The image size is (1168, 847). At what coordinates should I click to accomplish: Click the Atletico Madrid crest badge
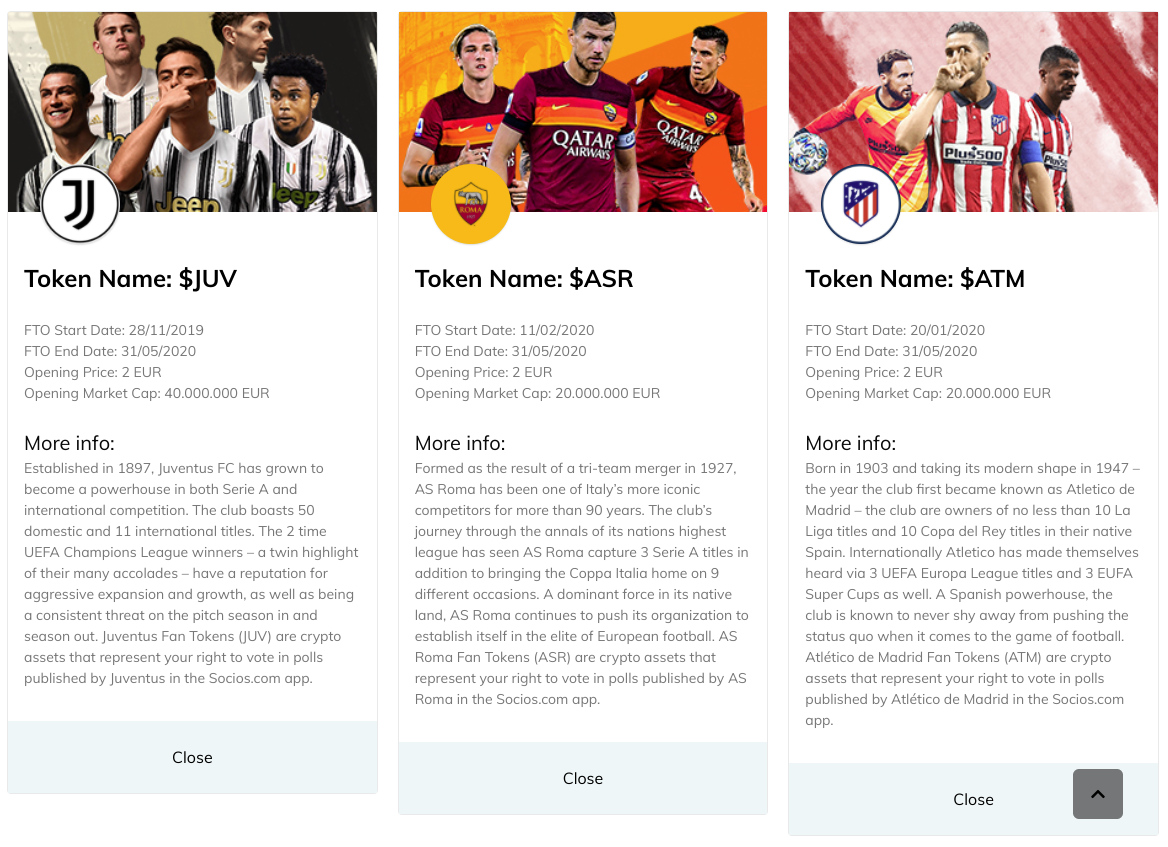tap(860, 204)
